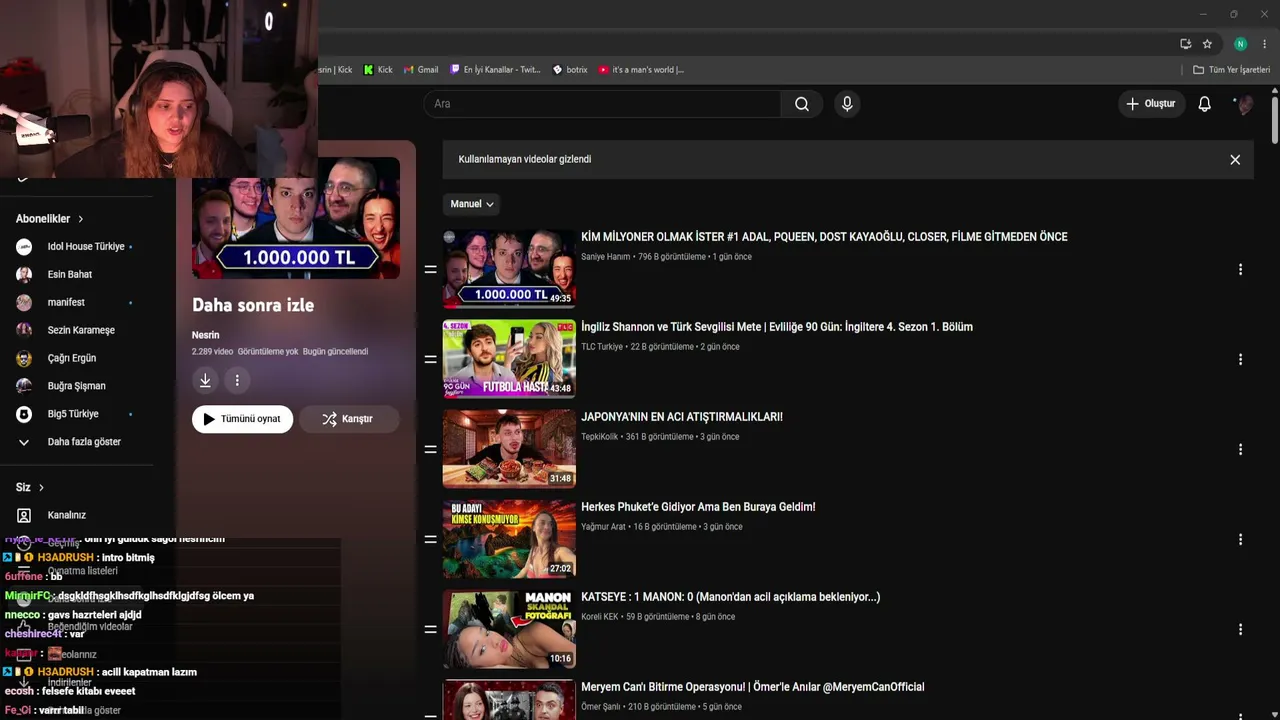Open İngiliz Shannon video thumbnail
The width and height of the screenshot is (1280, 720).
509,359
